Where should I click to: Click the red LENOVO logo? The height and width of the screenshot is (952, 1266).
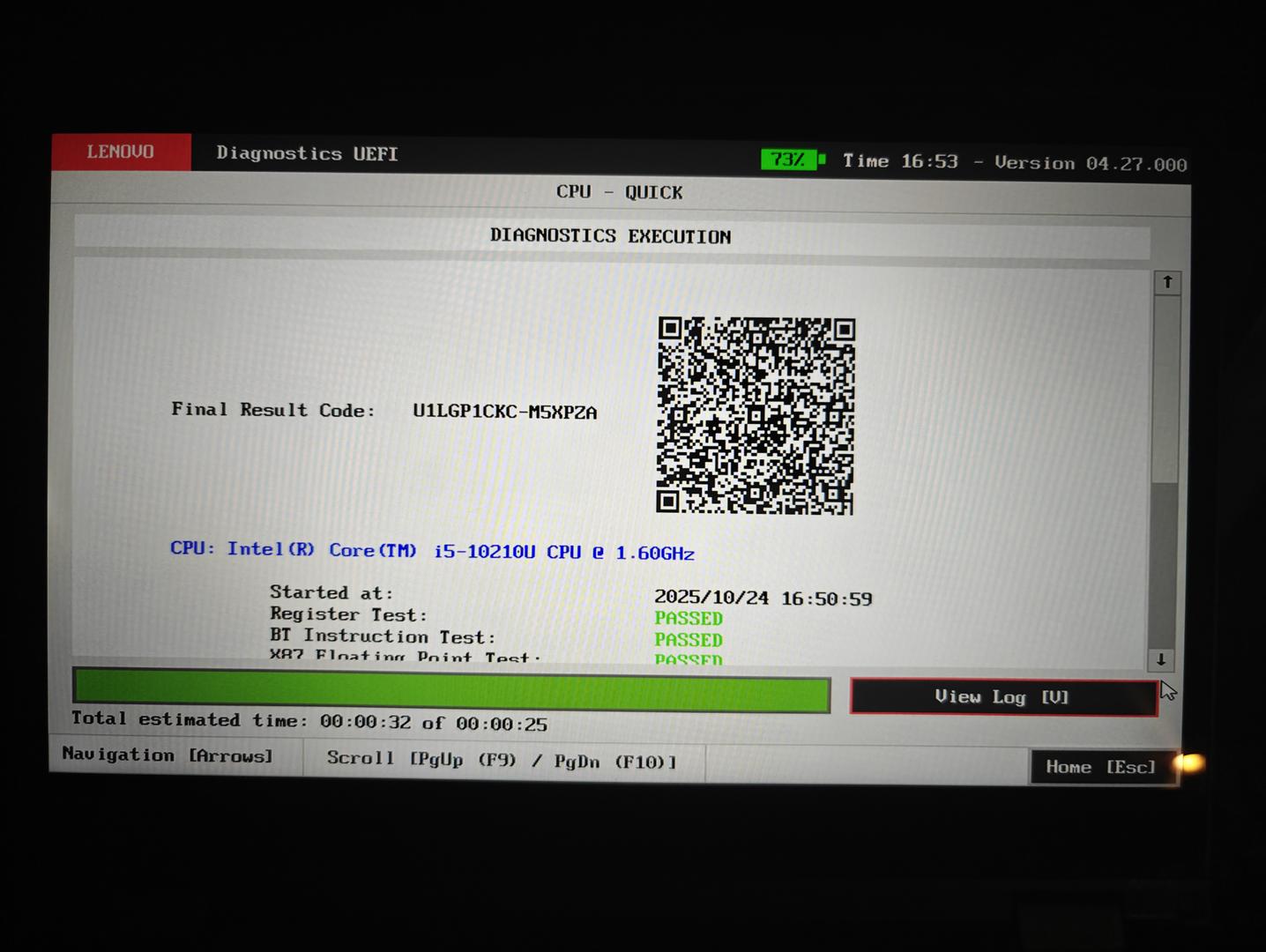121,152
